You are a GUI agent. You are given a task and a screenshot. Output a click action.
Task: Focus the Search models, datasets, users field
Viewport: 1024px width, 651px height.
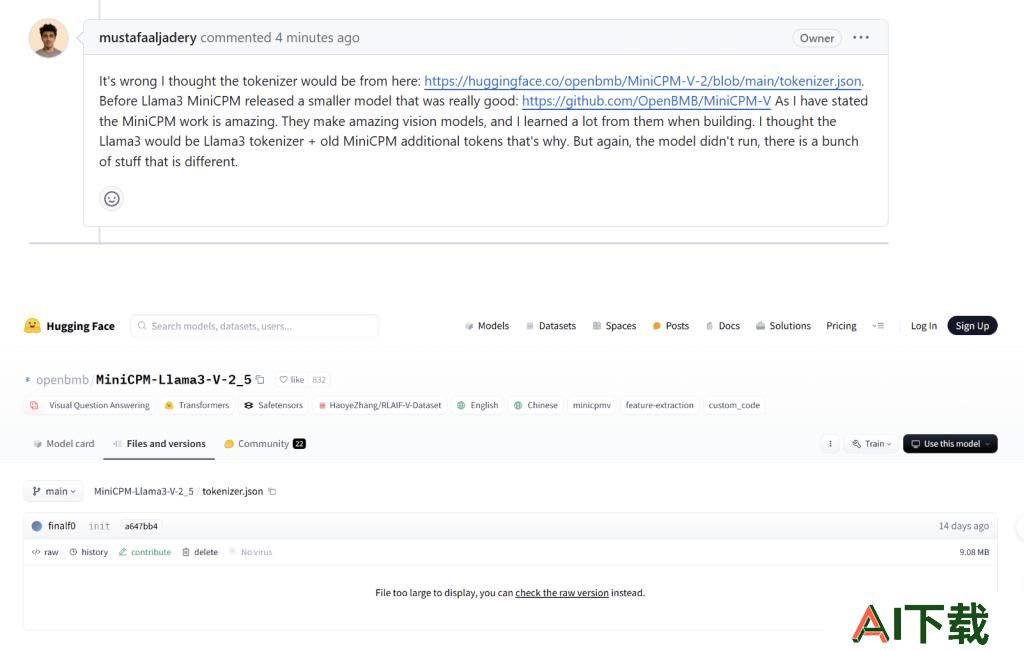coord(255,326)
